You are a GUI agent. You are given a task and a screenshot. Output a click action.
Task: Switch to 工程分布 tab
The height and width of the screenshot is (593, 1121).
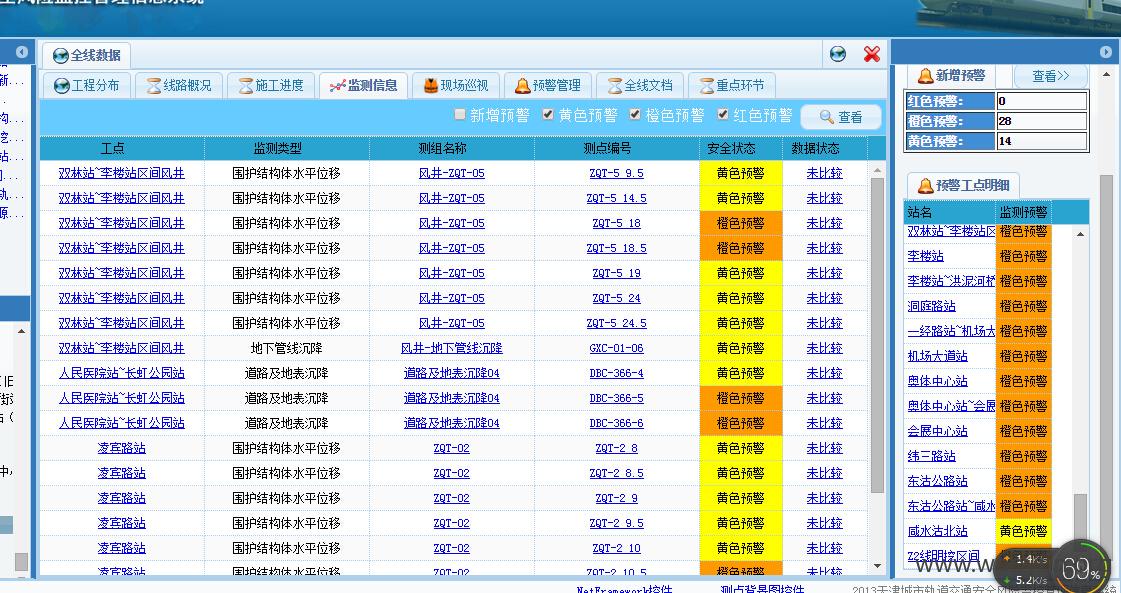coord(87,86)
